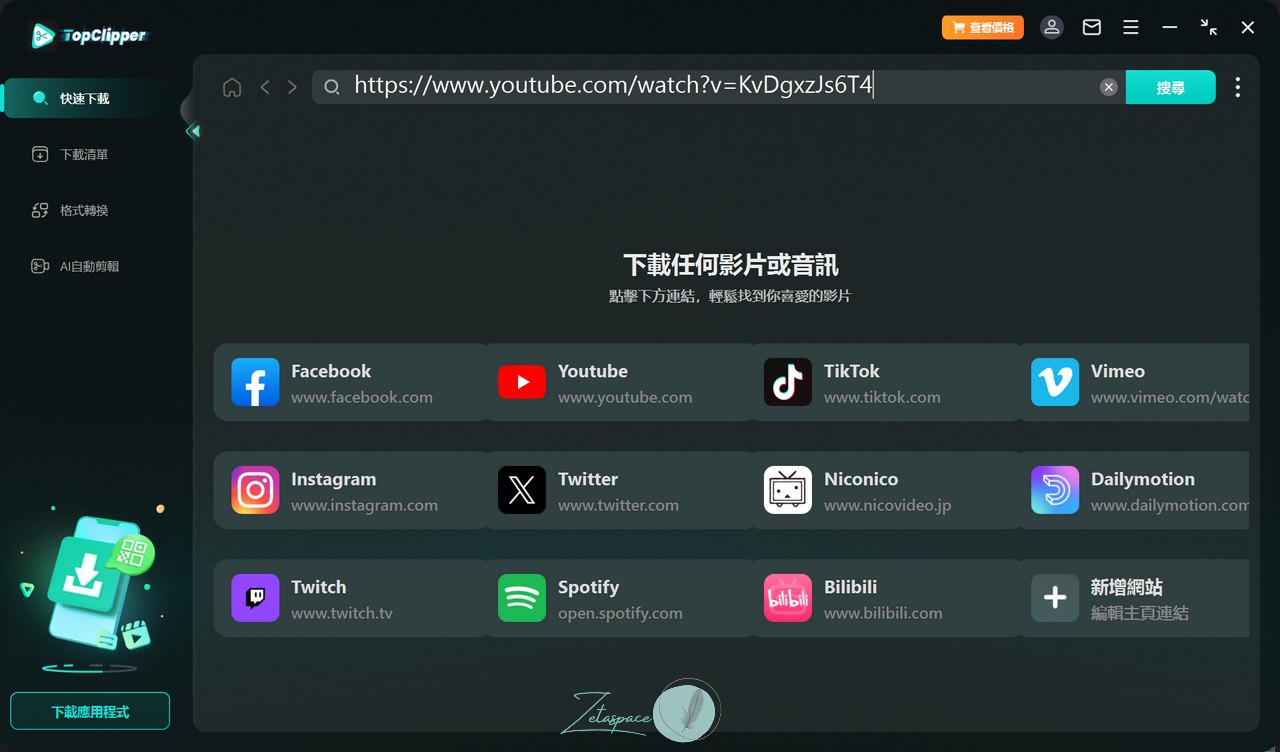
Task: Navigate back with the left arrow
Action: click(265, 87)
